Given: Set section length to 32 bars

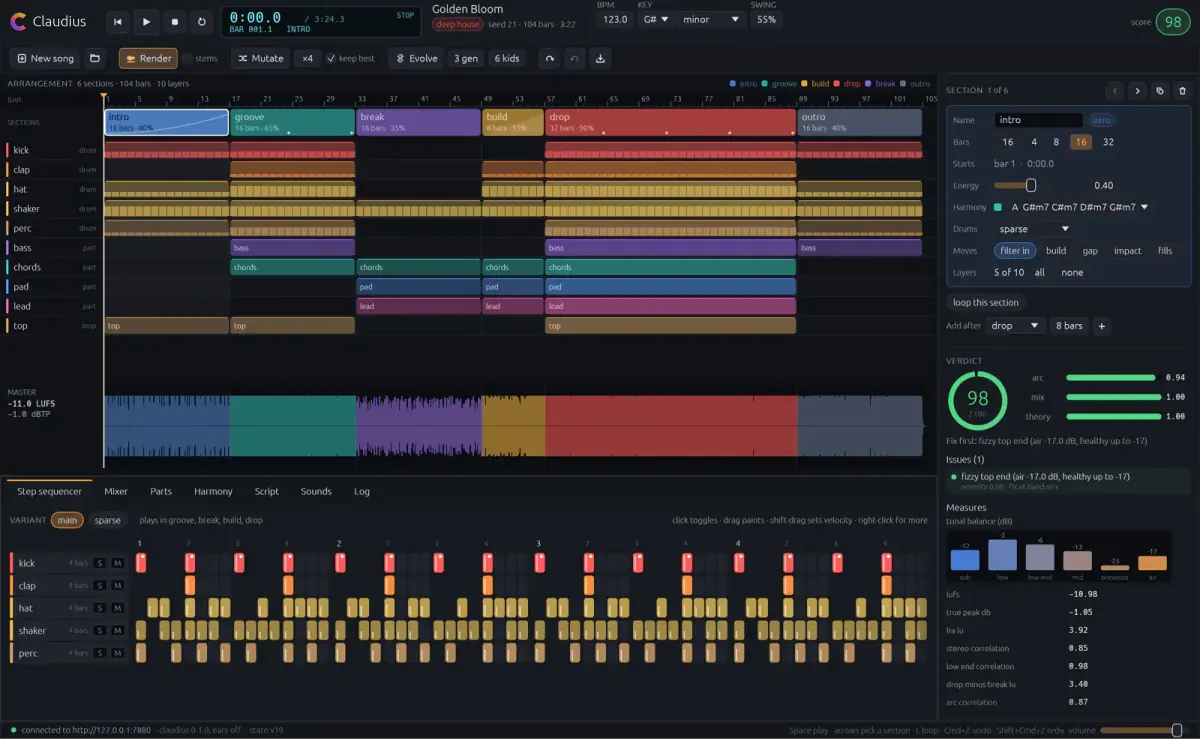Looking at the screenshot, I should pyautogui.click(x=1108, y=142).
